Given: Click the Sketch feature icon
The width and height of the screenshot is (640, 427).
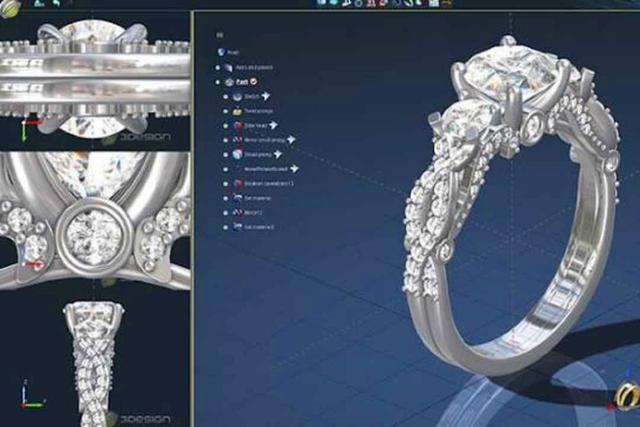Looking at the screenshot, I should pyautogui.click(x=234, y=97).
